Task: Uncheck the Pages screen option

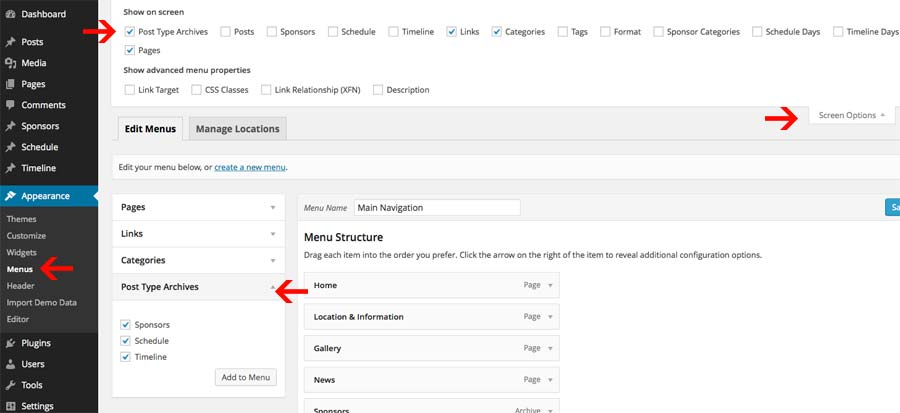Action: [130, 51]
